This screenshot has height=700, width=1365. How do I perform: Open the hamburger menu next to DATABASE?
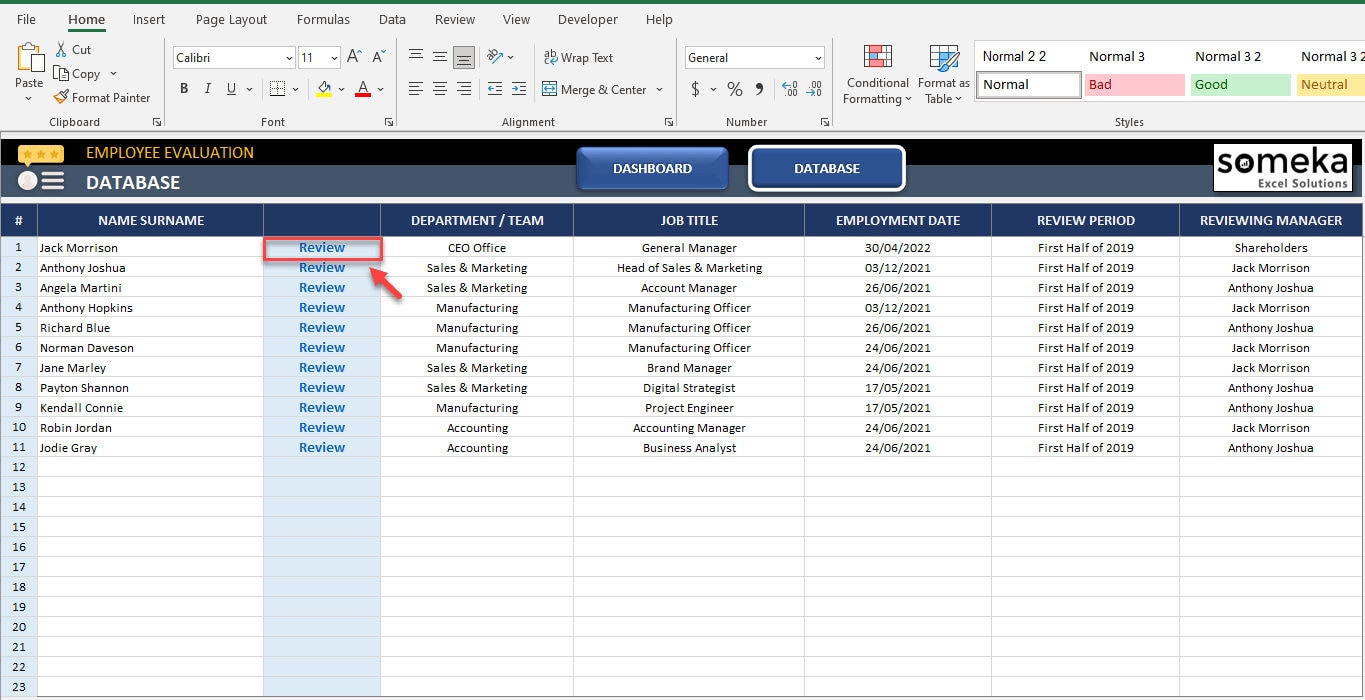tap(52, 181)
